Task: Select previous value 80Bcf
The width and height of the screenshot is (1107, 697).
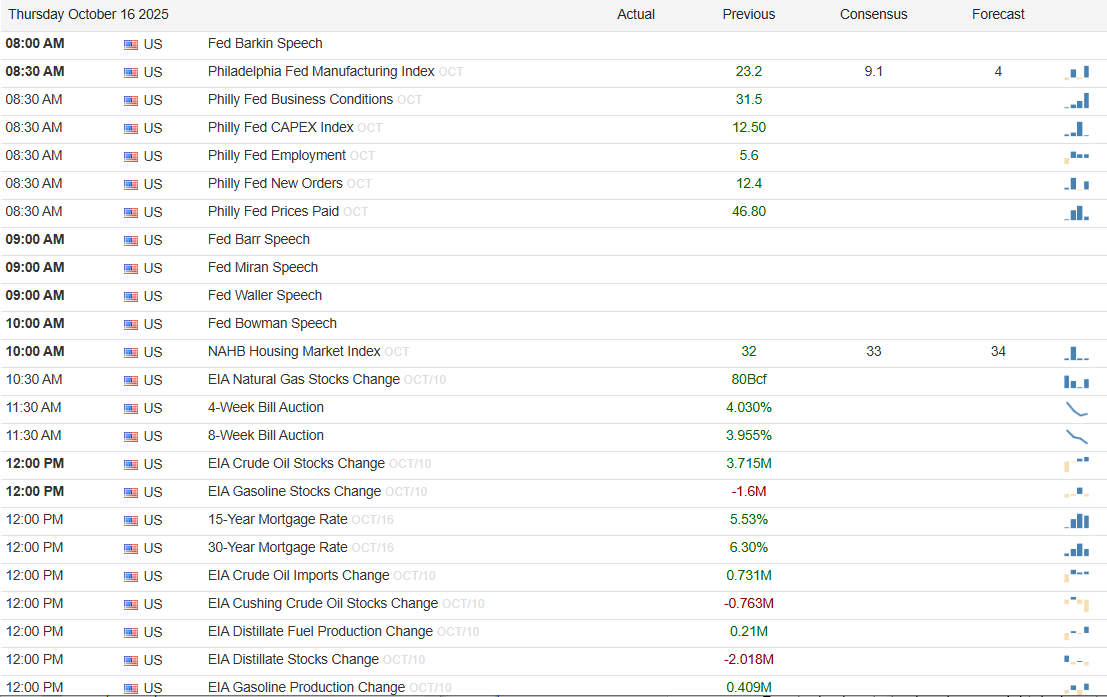Action: coord(748,379)
